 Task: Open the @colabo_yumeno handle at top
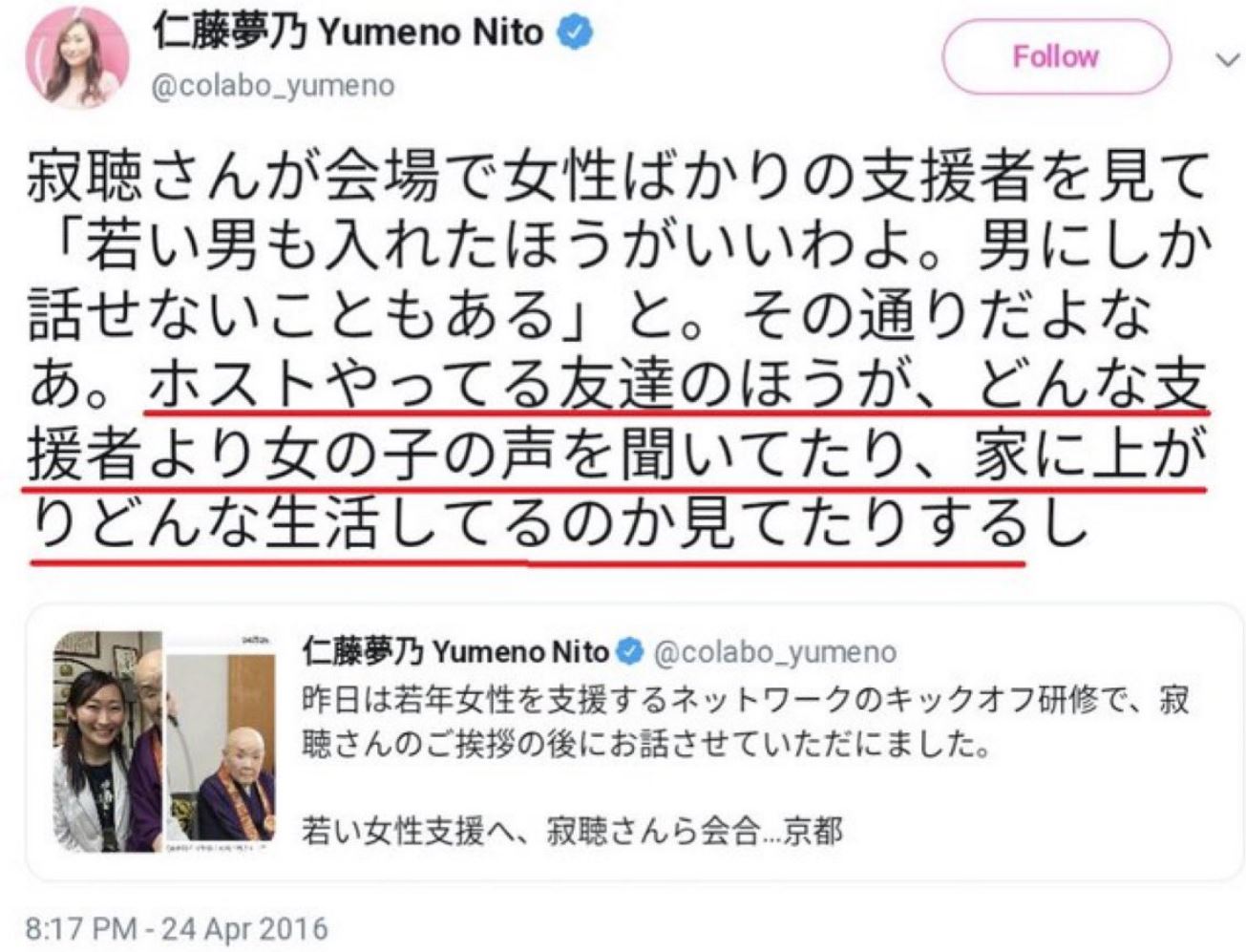click(274, 86)
